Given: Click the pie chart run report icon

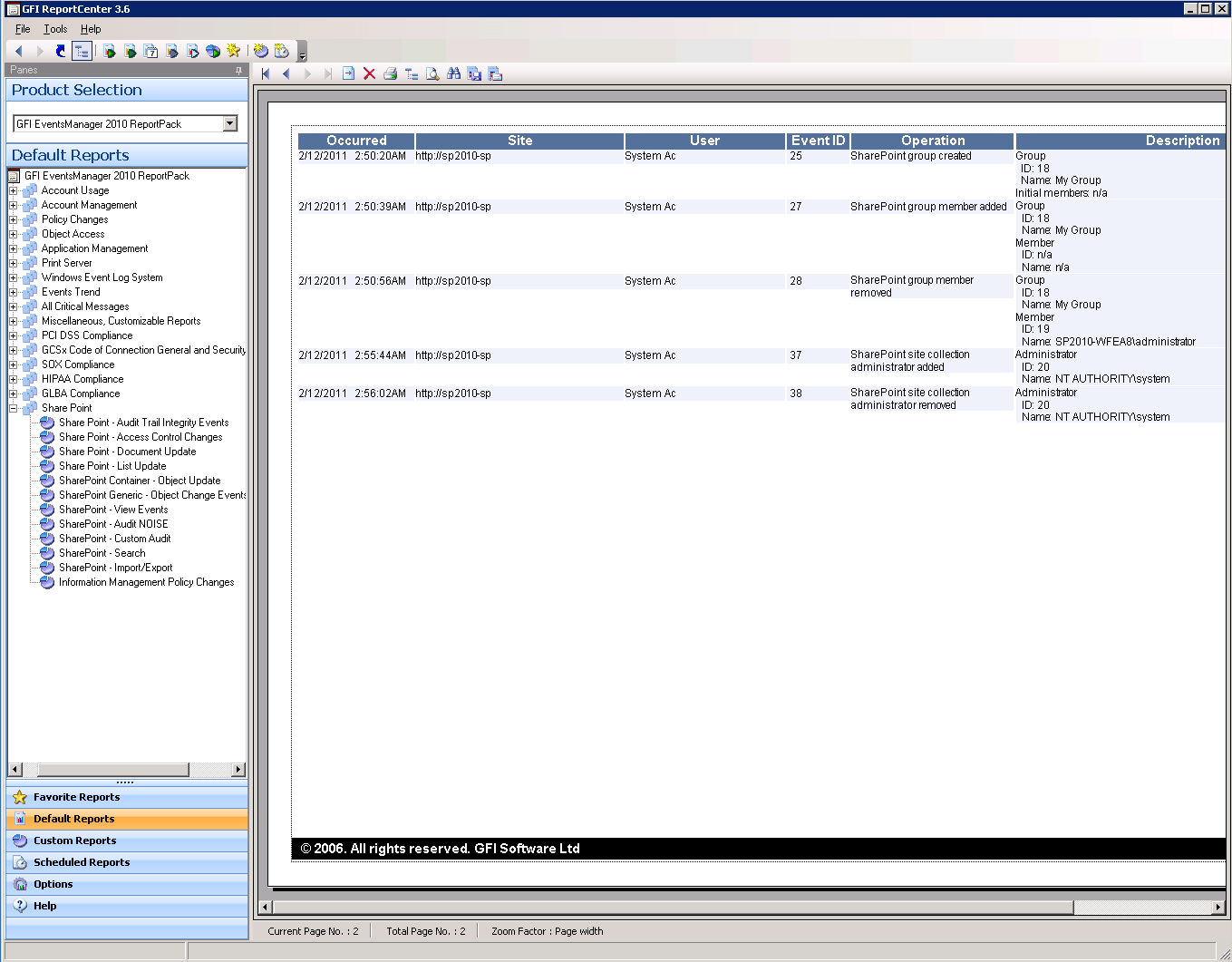Looking at the screenshot, I should tap(213, 51).
